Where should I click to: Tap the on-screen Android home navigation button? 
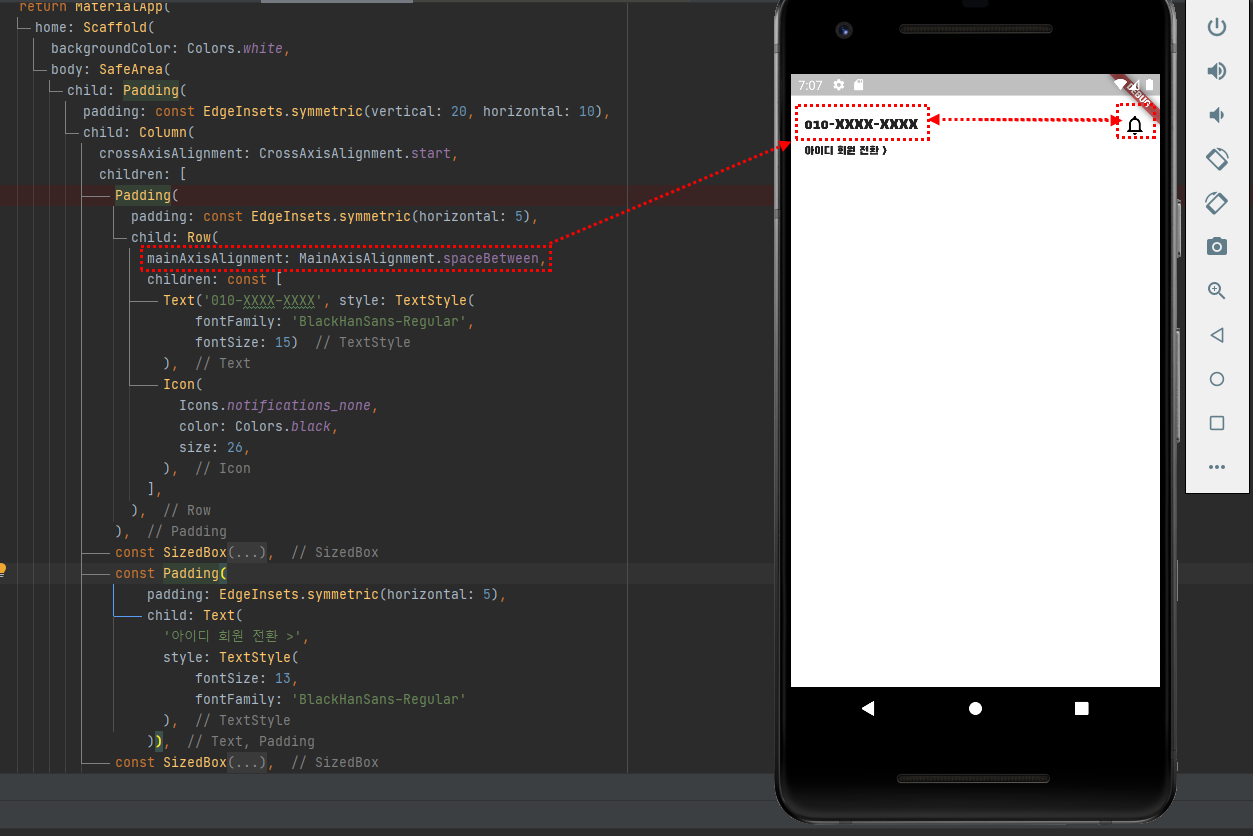975,708
